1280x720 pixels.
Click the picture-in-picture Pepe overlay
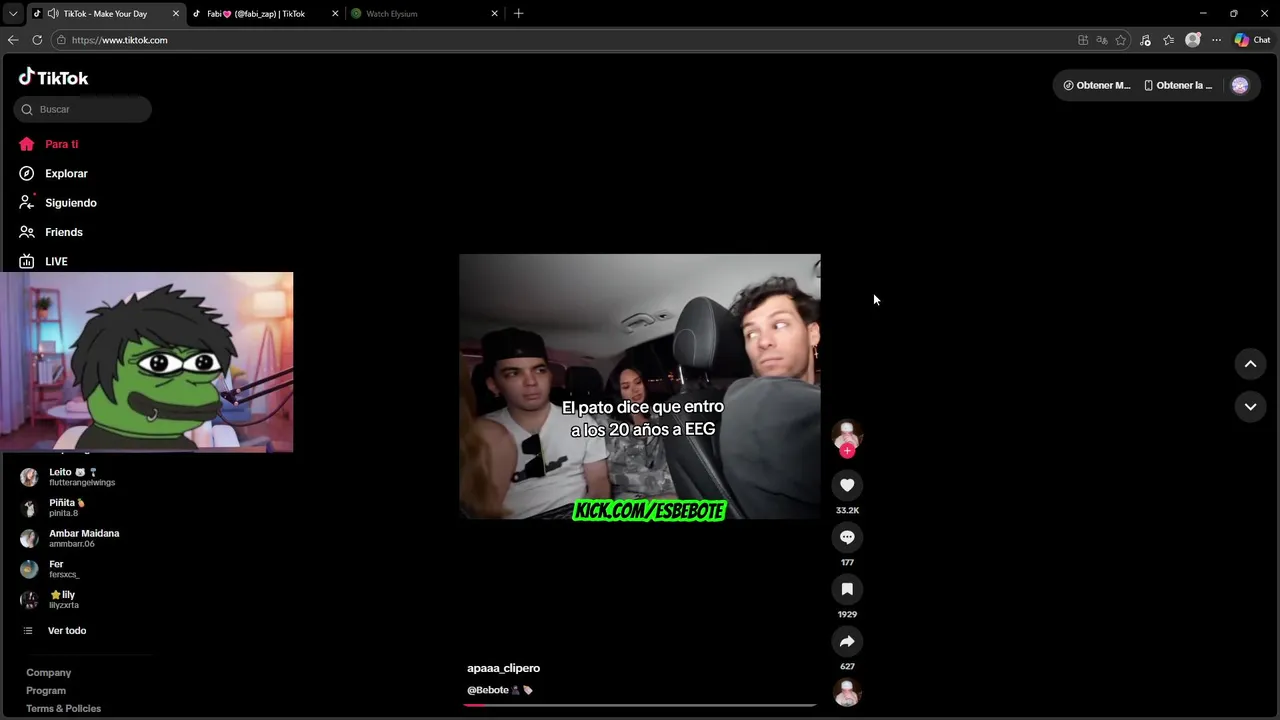[x=147, y=362]
